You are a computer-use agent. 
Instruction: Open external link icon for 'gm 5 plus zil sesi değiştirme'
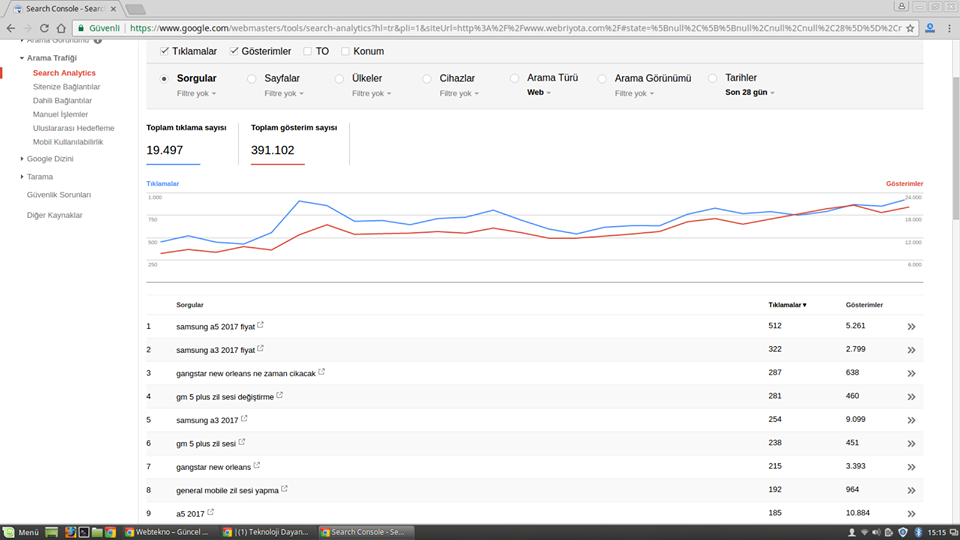click(x=279, y=396)
